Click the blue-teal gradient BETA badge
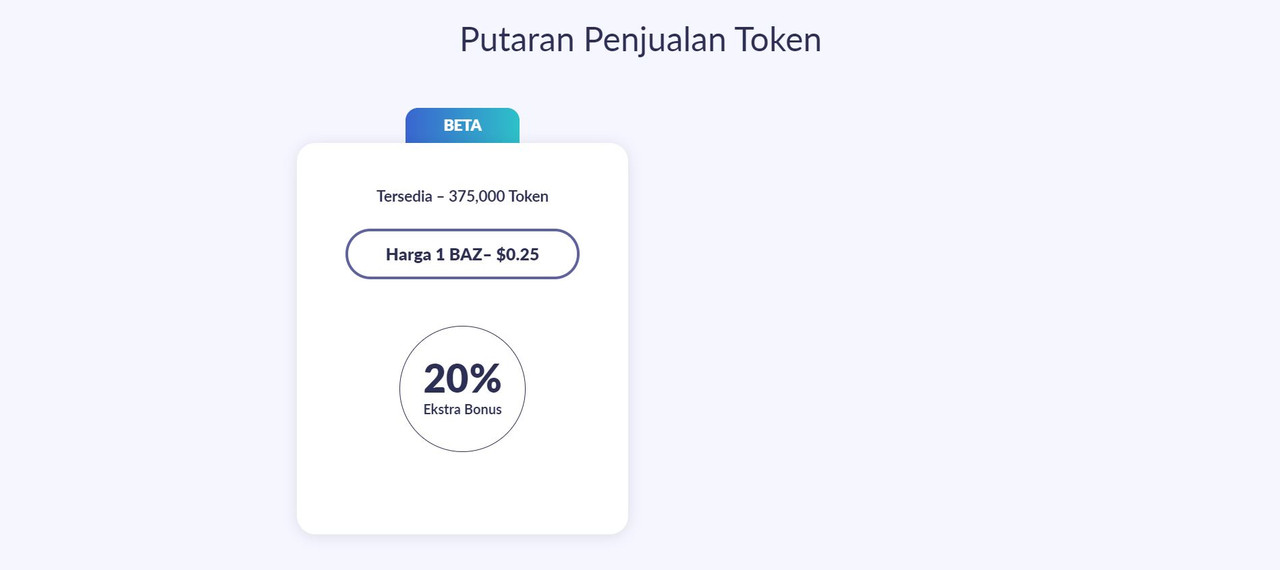The height and width of the screenshot is (570, 1280). coord(462,125)
